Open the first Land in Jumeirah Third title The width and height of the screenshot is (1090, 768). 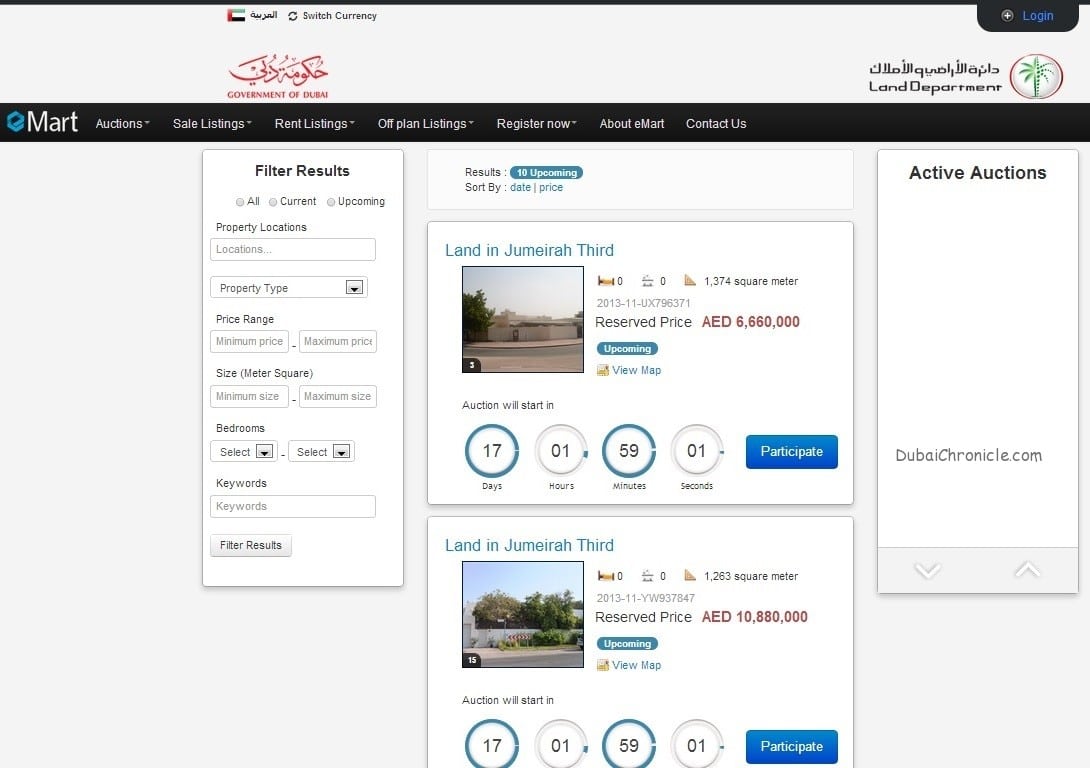[529, 250]
